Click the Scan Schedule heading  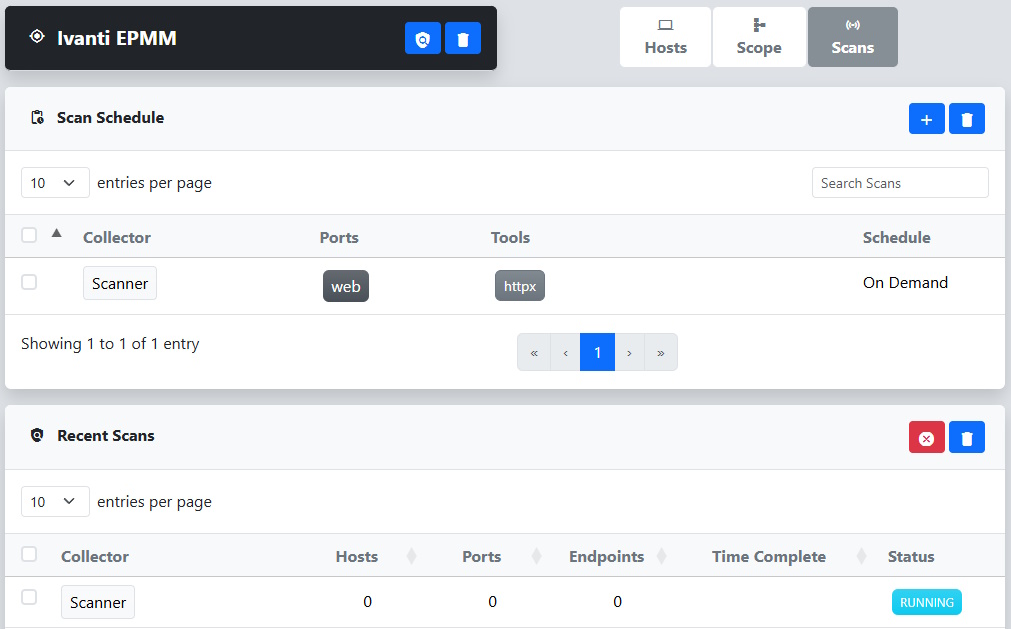110,118
